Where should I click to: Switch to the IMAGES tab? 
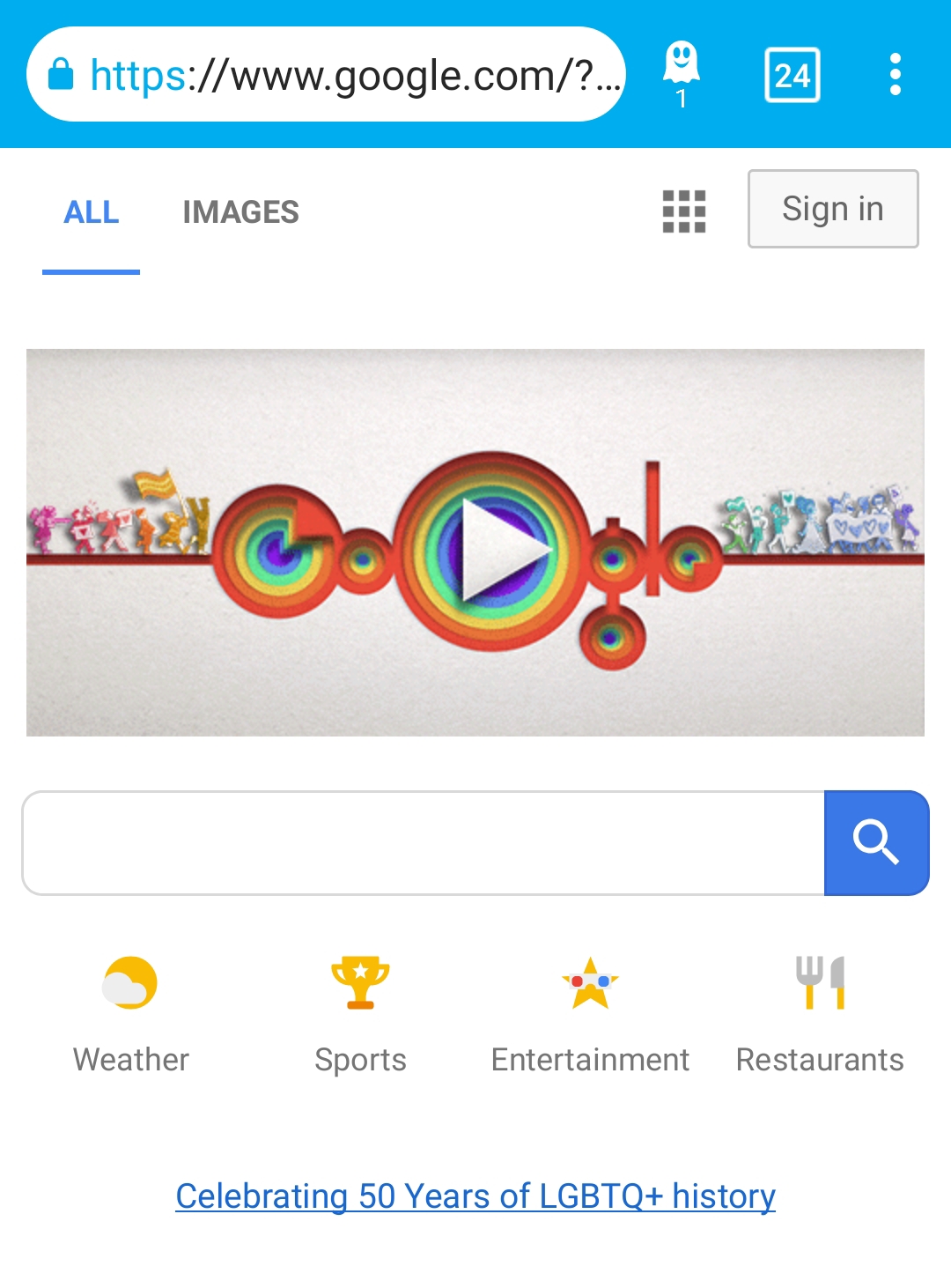[240, 212]
